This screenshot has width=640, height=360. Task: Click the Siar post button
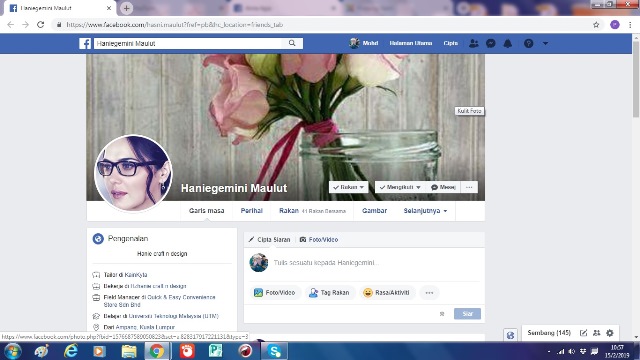tap(467, 313)
